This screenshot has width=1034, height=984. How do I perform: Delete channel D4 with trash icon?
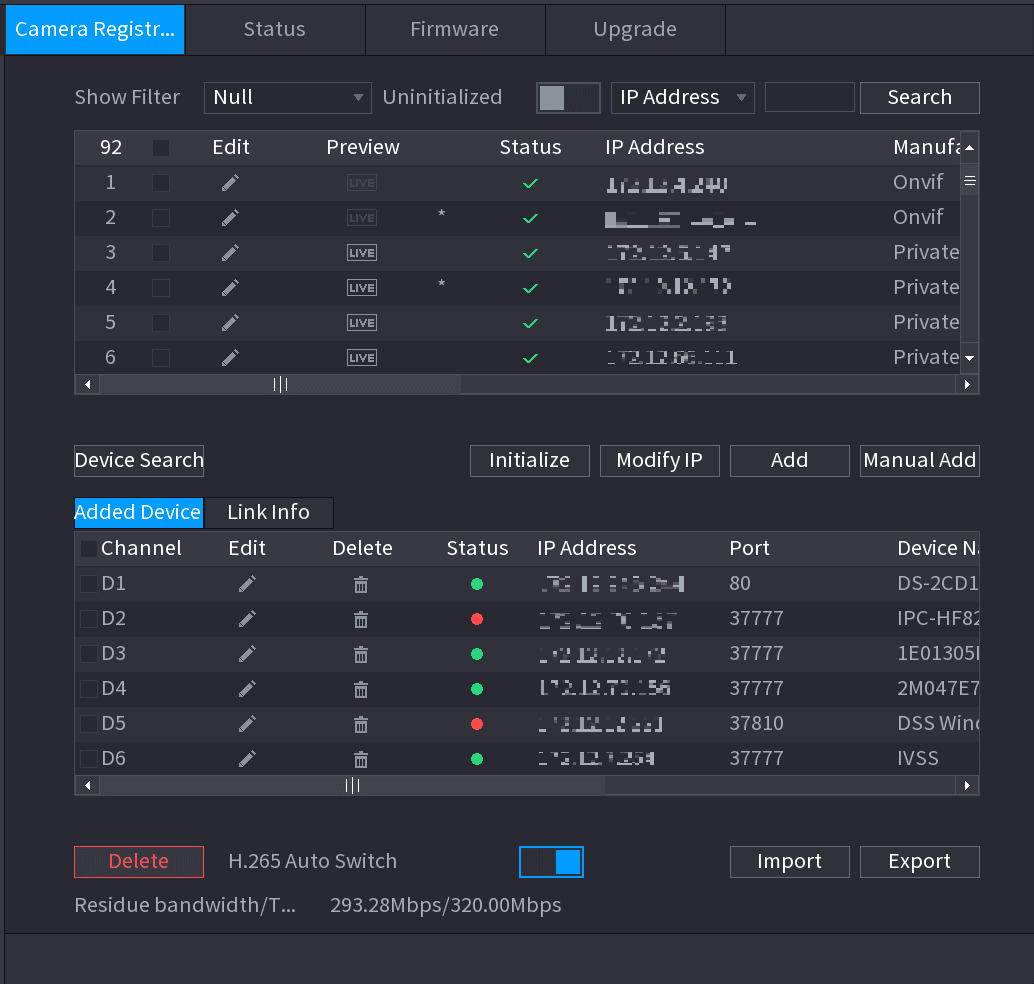[361, 689]
